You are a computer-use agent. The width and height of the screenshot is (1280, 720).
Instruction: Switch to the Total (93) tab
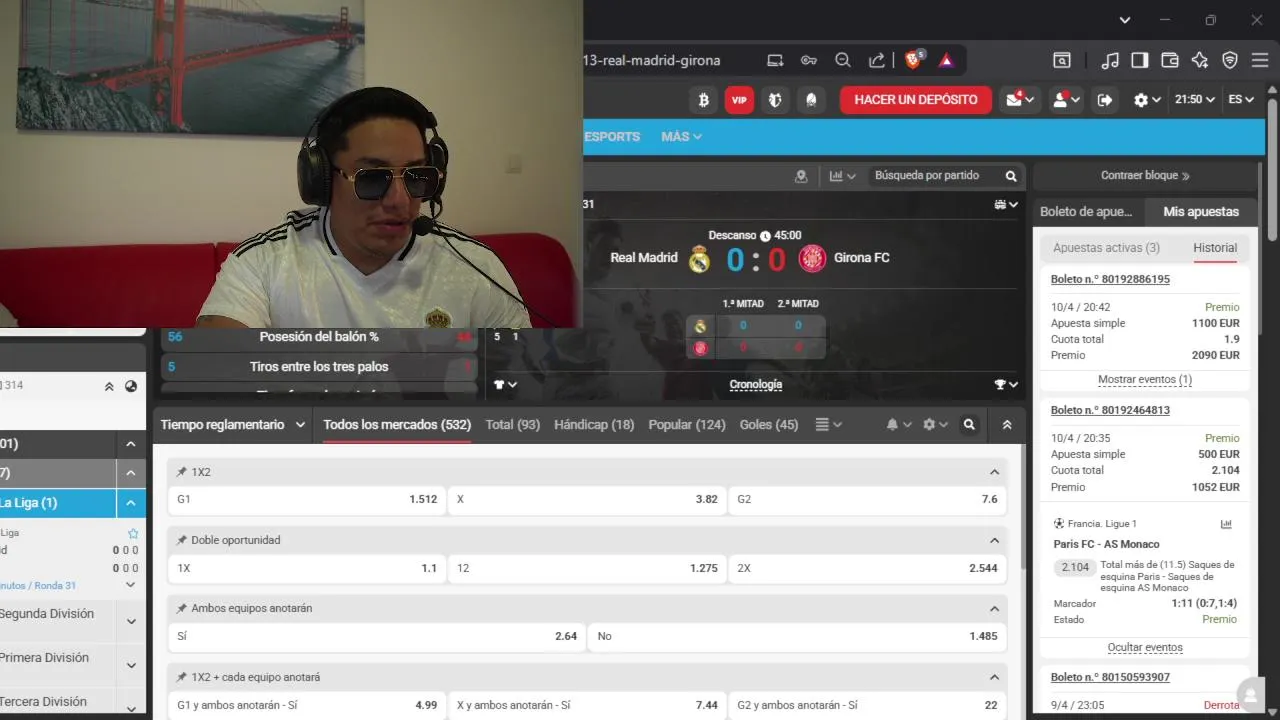click(x=512, y=425)
